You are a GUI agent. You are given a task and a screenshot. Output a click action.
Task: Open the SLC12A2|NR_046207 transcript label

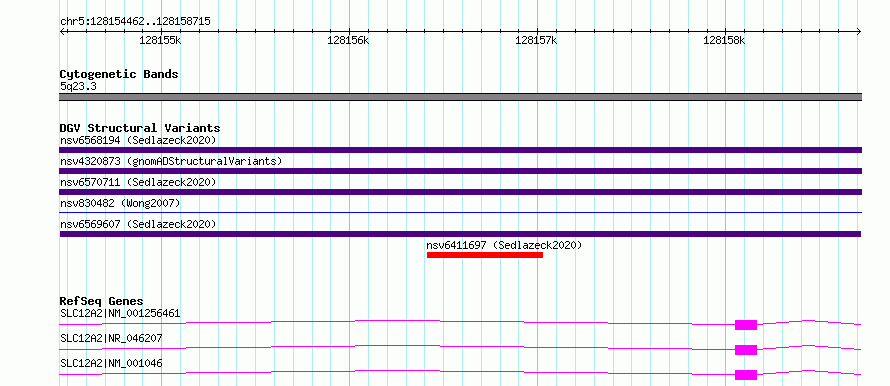[x=111, y=338]
